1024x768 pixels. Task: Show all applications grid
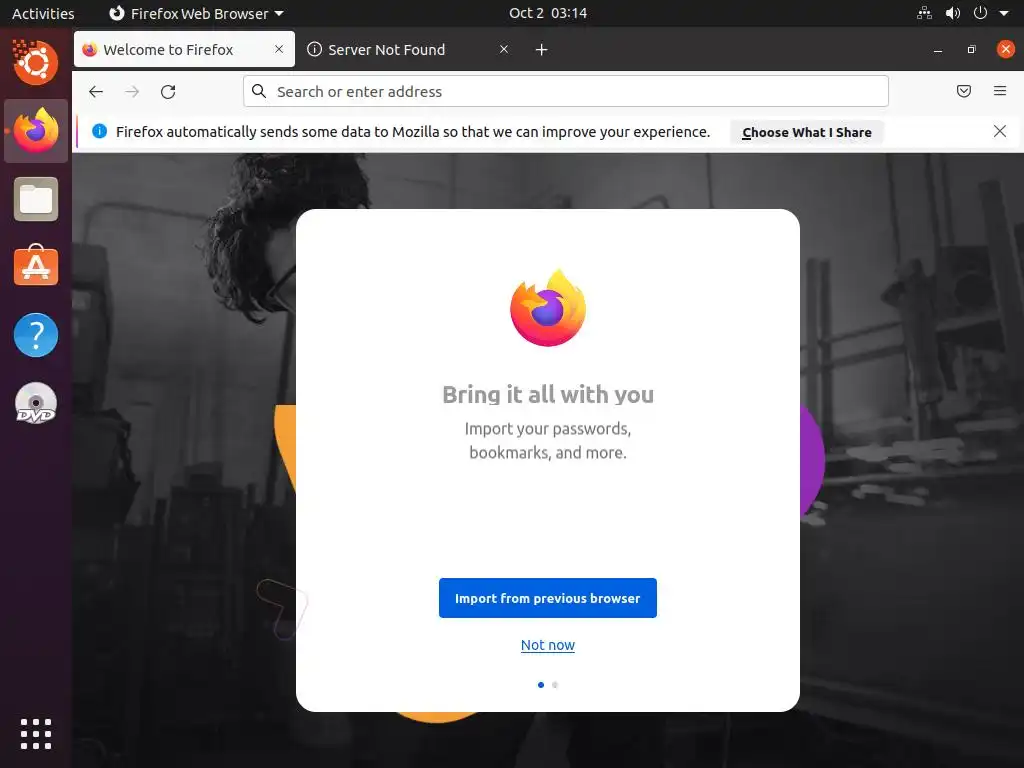pos(36,734)
